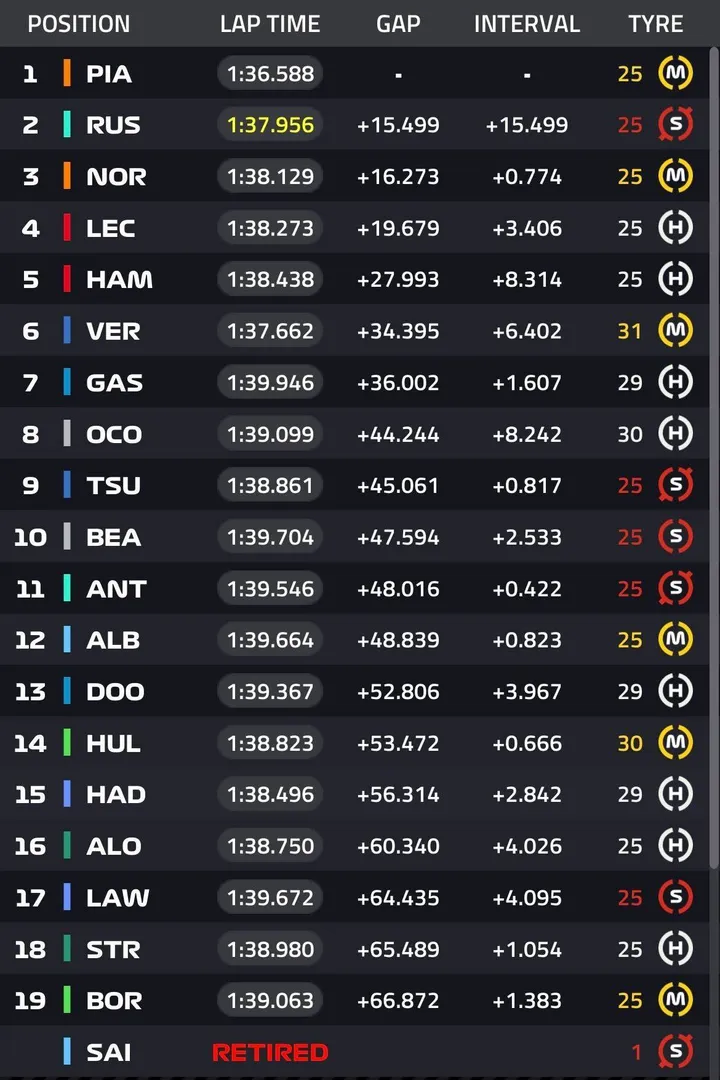The height and width of the screenshot is (1080, 720).
Task: Select the hard tyre icon in LEC row
Action: [675, 228]
